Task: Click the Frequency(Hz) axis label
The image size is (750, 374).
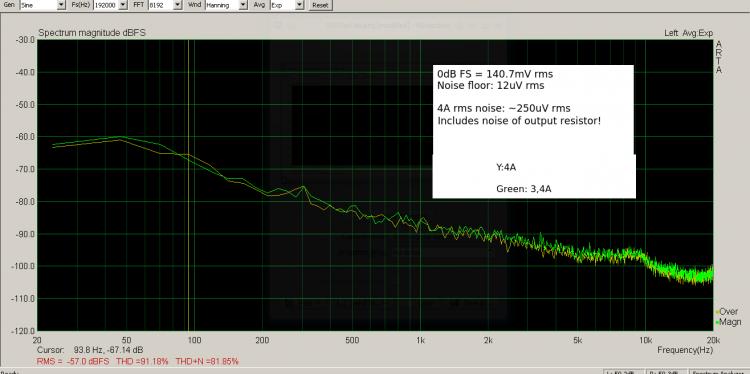Action: (x=685, y=350)
